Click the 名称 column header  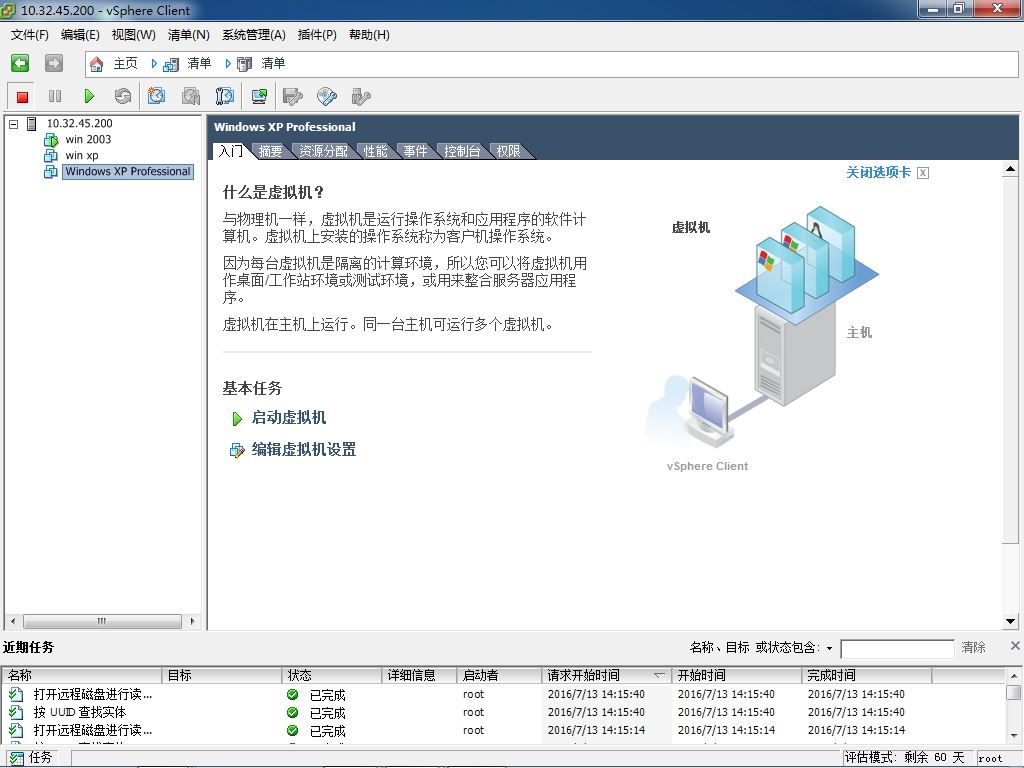(x=82, y=675)
